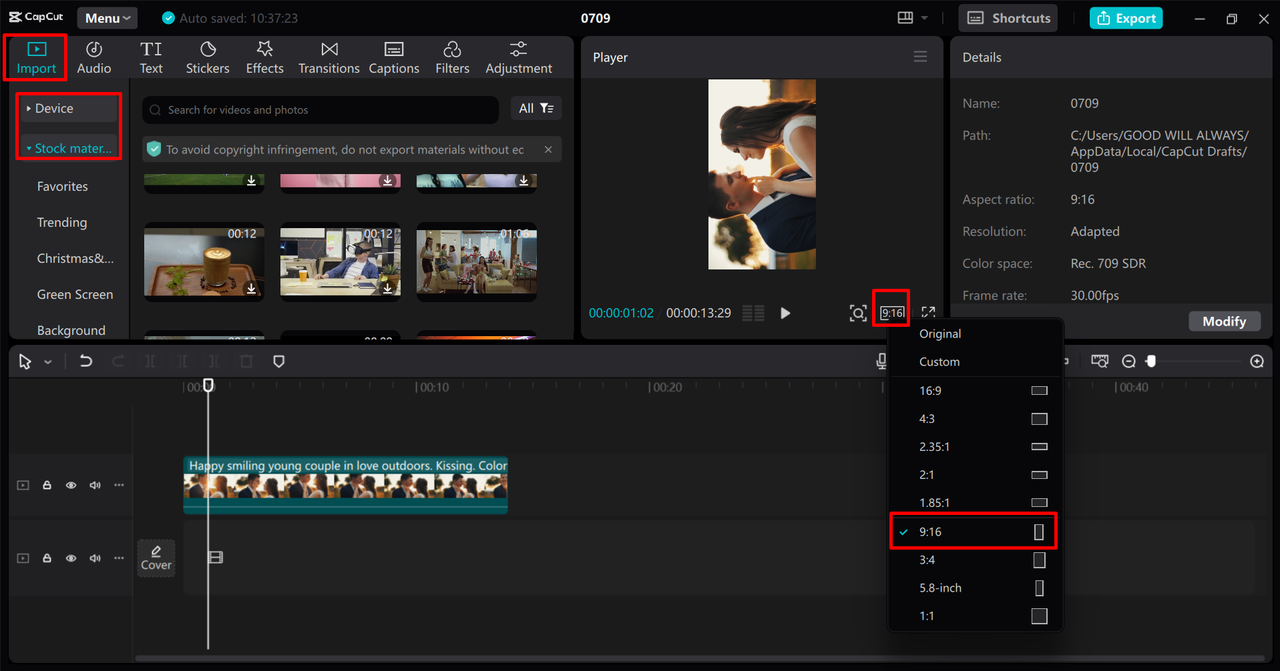This screenshot has height=671, width=1280.
Task: Expand the pointer tool mode dropdown
Action: pyautogui.click(x=48, y=362)
